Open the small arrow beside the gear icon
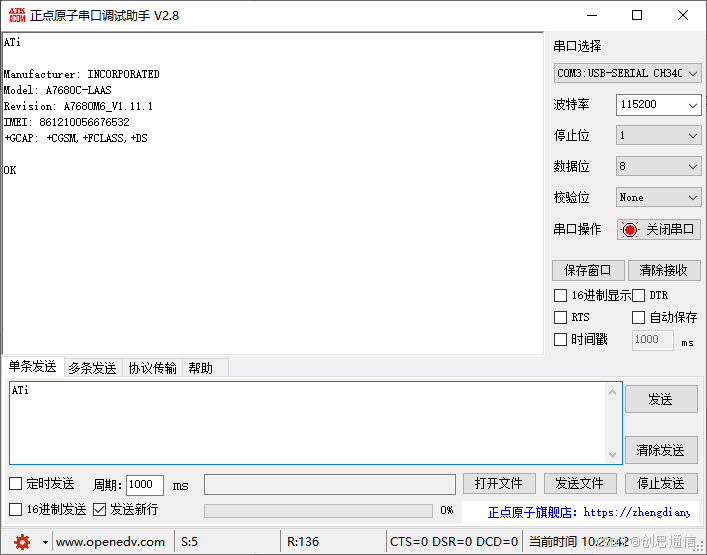Image resolution: width=707 pixels, height=555 pixels. [45, 542]
